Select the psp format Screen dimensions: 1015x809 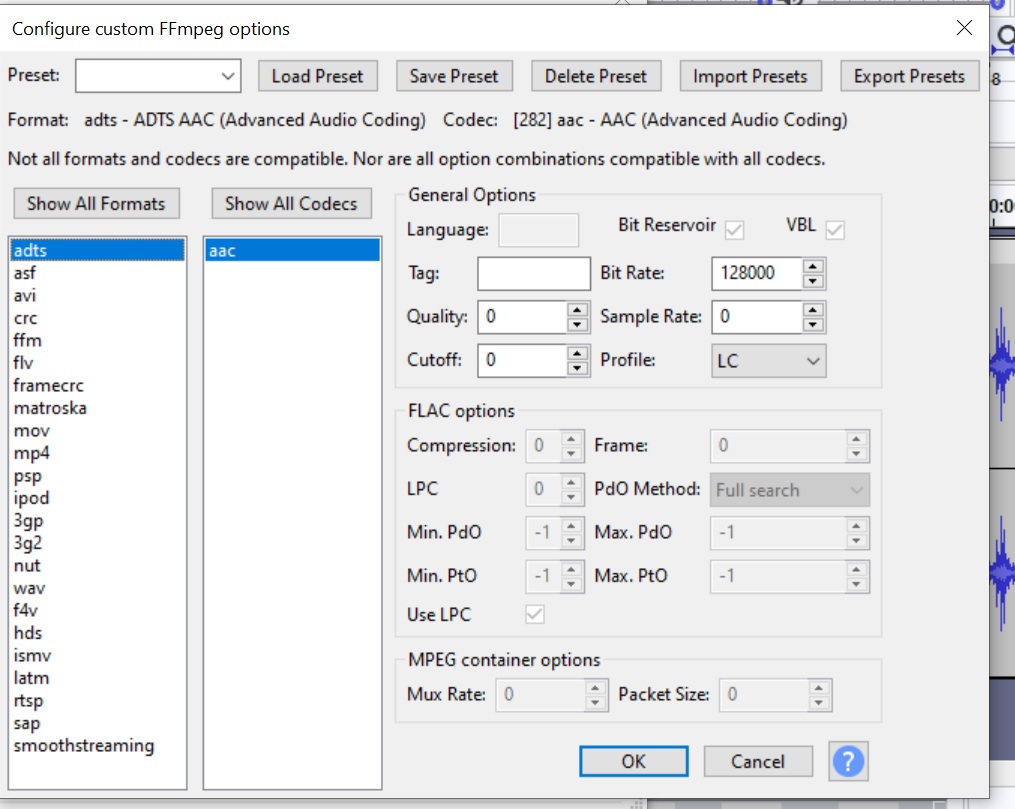tap(97, 476)
